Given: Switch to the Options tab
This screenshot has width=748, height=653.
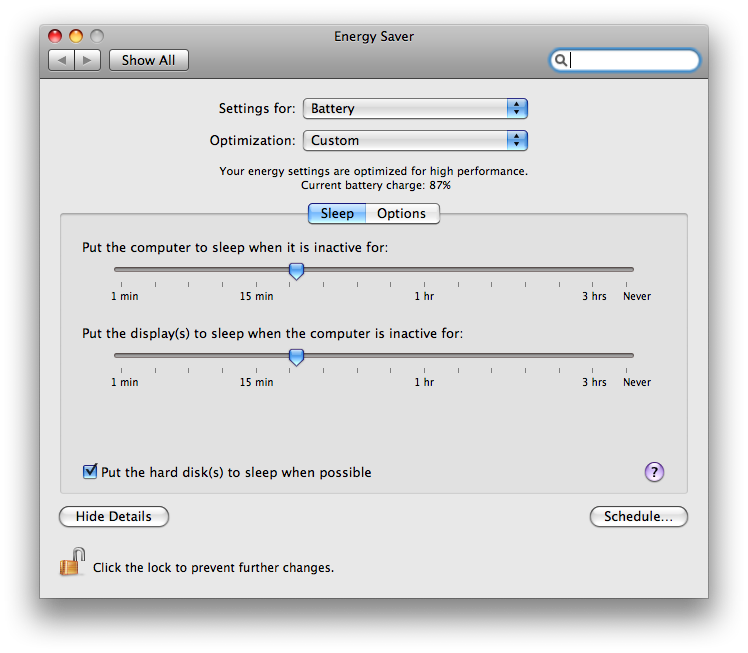Looking at the screenshot, I should pyautogui.click(x=401, y=213).
